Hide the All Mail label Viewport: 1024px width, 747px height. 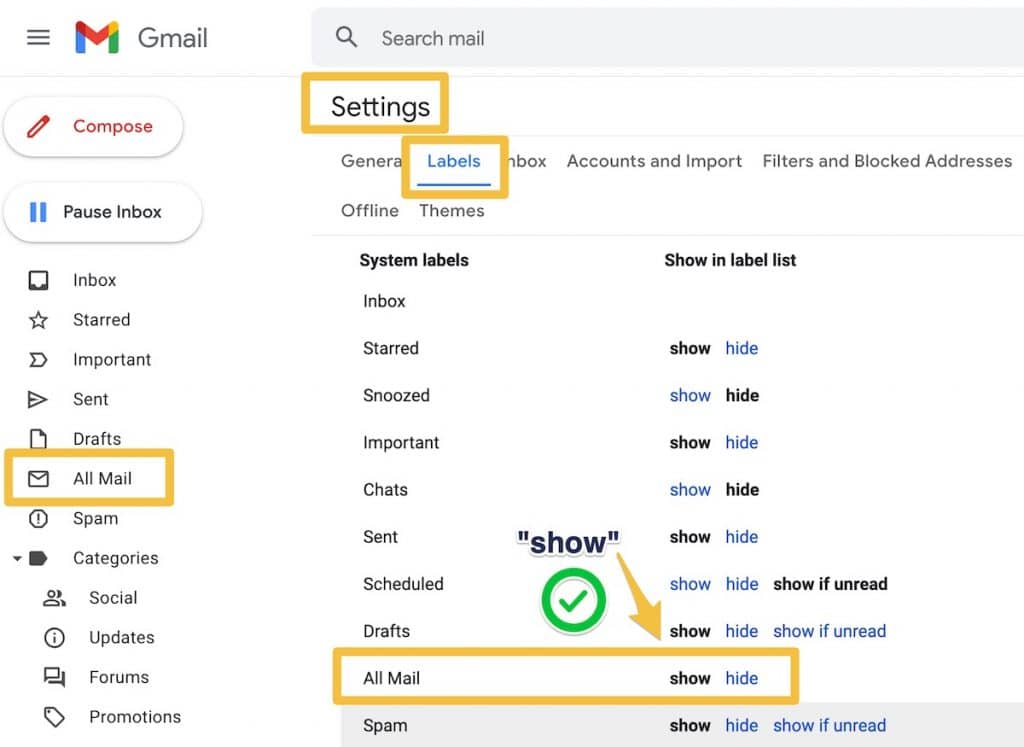tap(742, 678)
